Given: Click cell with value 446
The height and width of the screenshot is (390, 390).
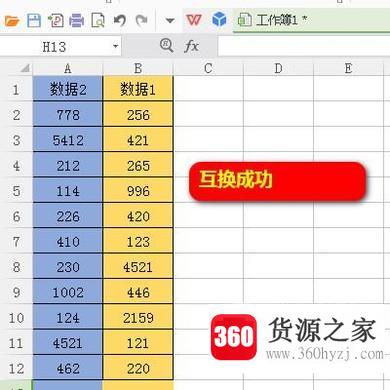Looking at the screenshot, I should 138,292.
